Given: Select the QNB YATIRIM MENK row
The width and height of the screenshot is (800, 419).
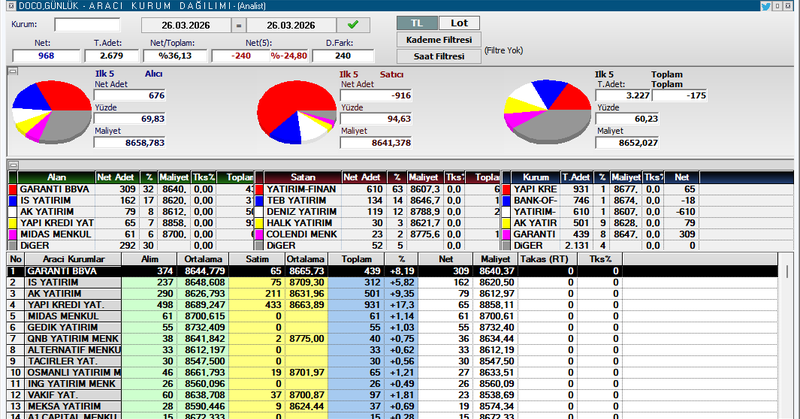Looking at the screenshot, I should [x=392, y=338].
